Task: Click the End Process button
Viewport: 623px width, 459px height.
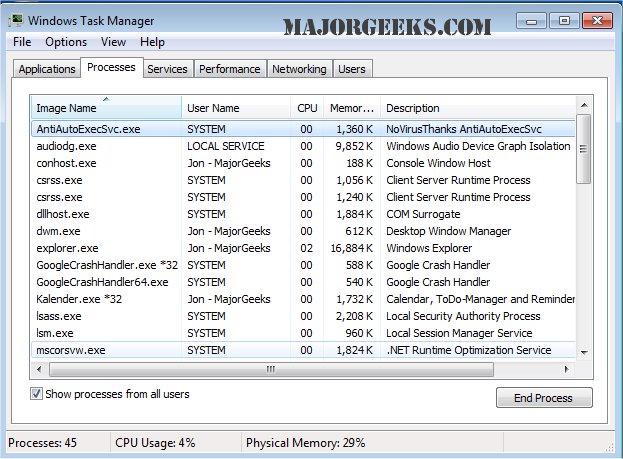Action: (x=544, y=397)
